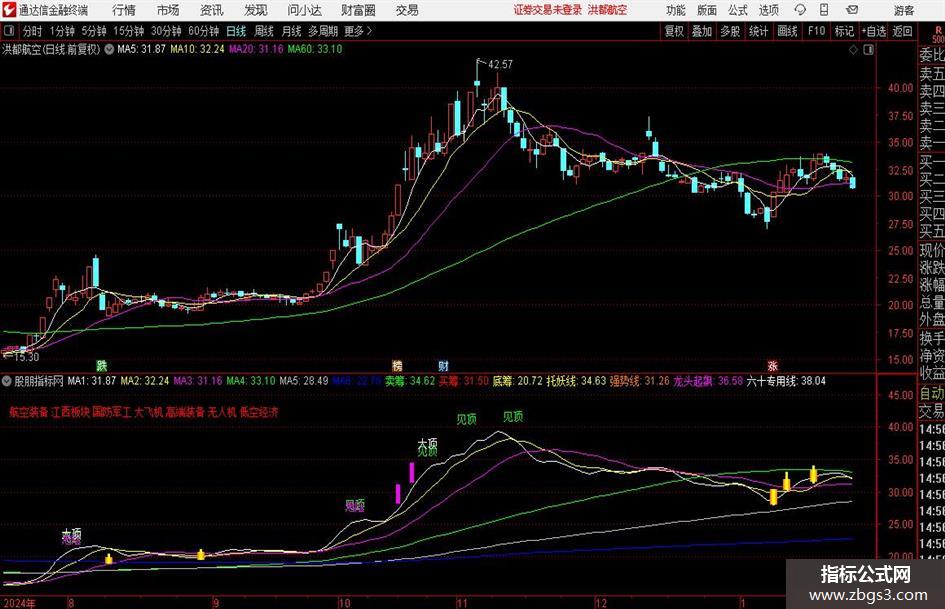
Task: Select the 日线 daily period tab
Action: (236, 31)
